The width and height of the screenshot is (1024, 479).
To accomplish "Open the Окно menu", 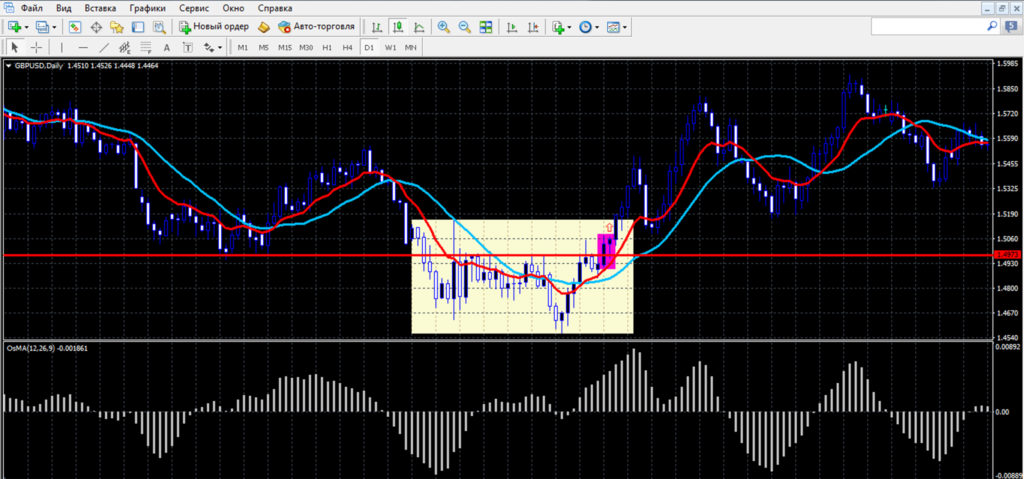I will tap(233, 8).
